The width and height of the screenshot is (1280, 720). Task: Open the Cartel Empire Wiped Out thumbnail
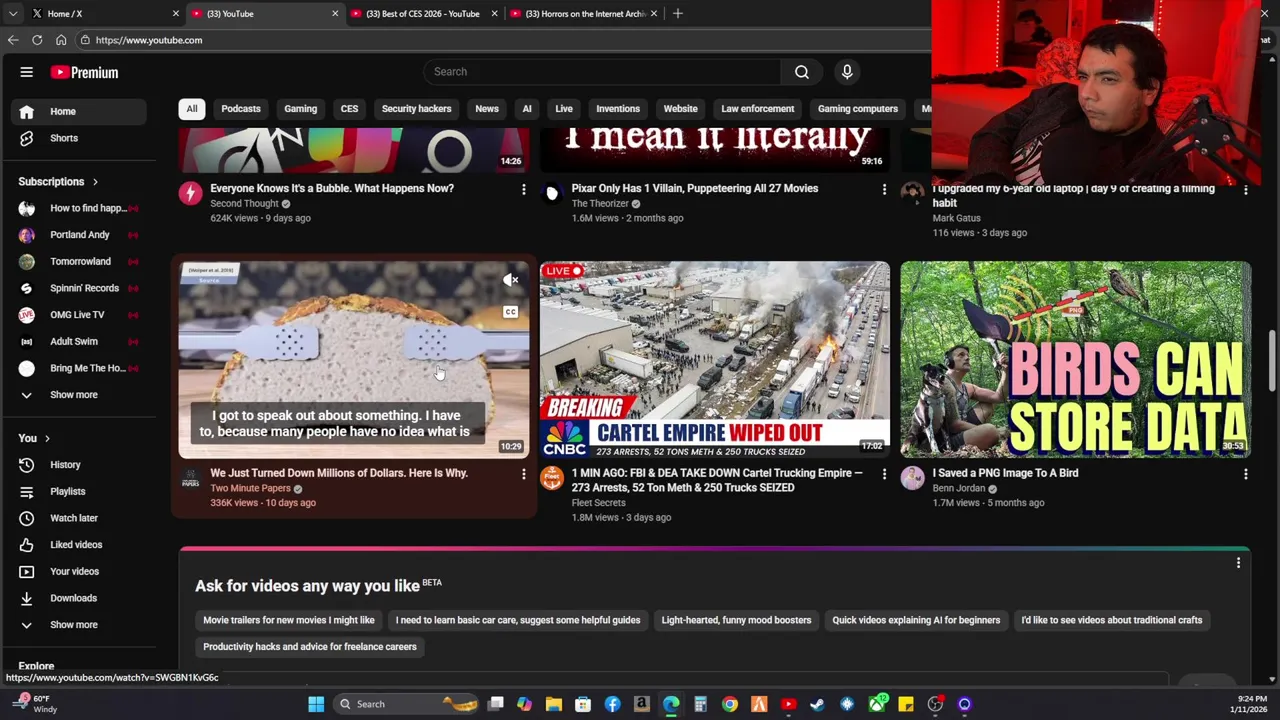click(x=714, y=360)
